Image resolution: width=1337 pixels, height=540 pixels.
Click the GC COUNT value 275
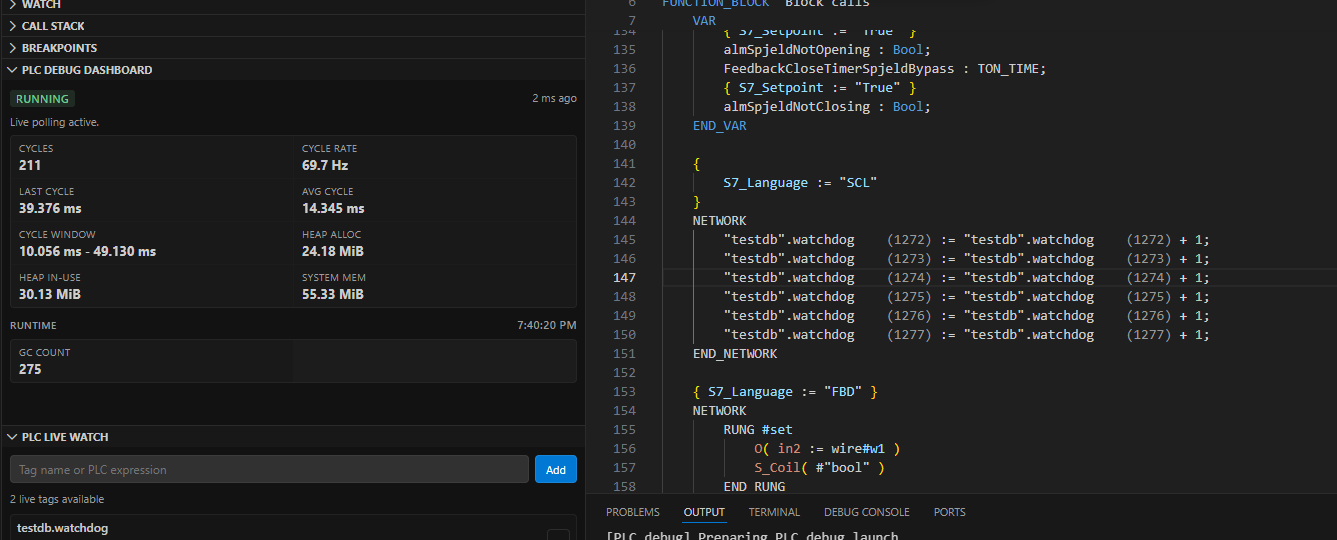click(30, 369)
